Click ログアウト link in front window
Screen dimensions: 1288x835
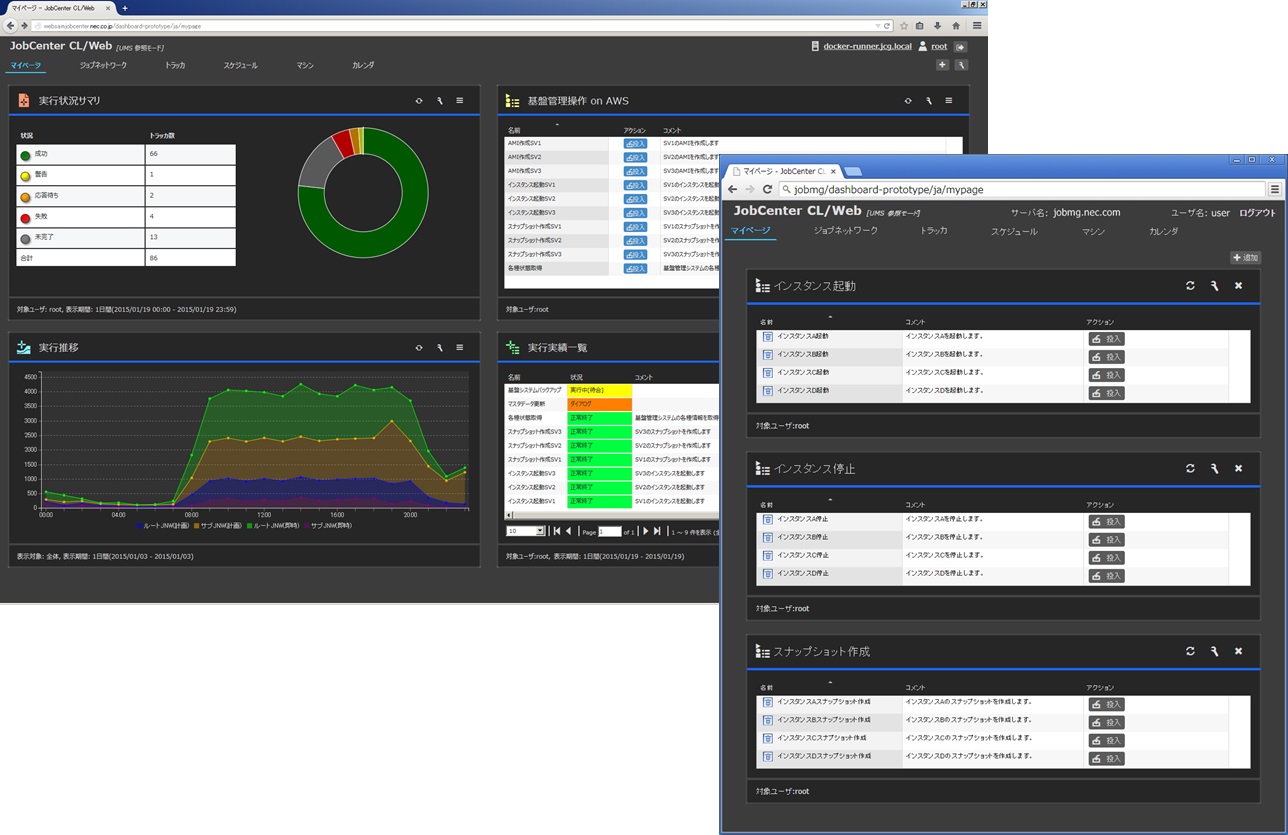click(1257, 213)
